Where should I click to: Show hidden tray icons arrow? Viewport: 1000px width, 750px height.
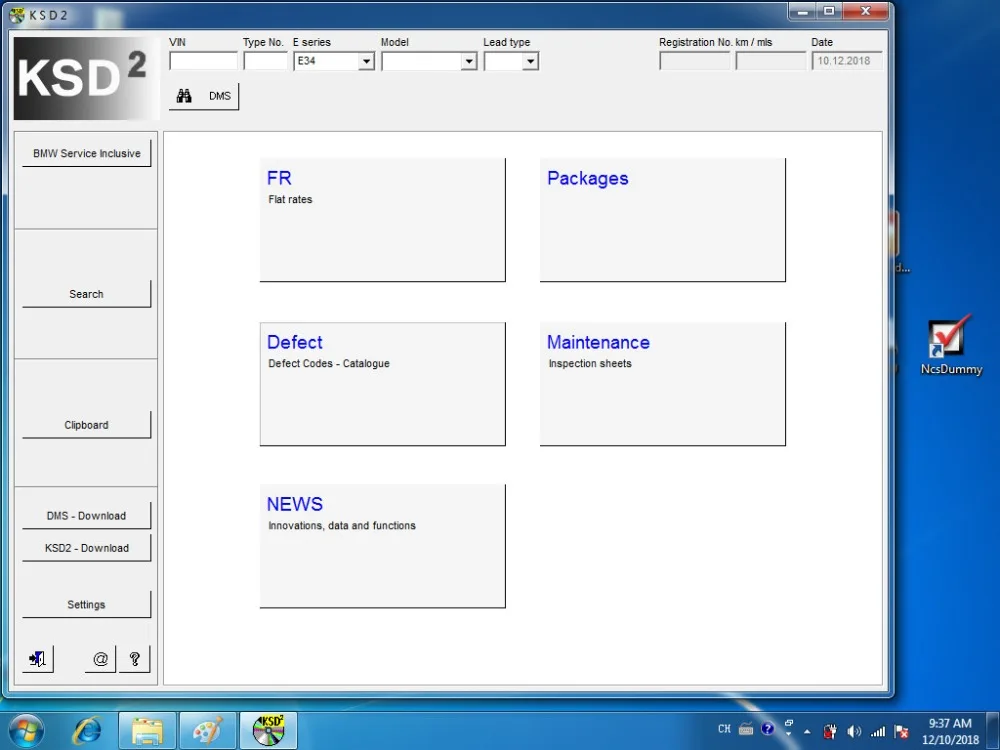[x=807, y=732]
